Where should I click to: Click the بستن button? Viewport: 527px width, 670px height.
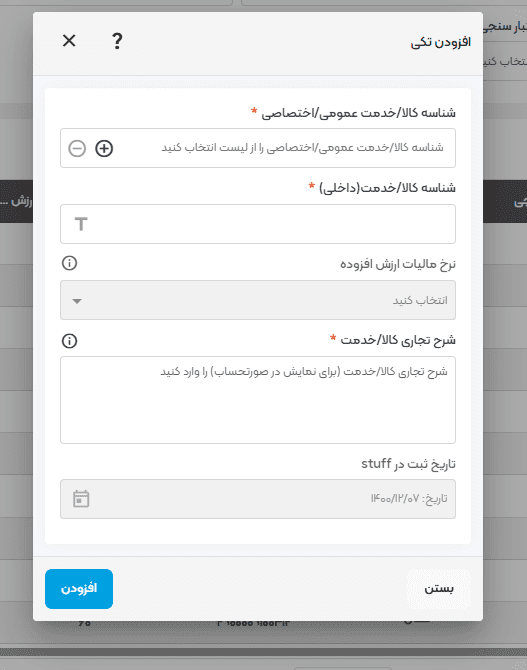pos(439,588)
